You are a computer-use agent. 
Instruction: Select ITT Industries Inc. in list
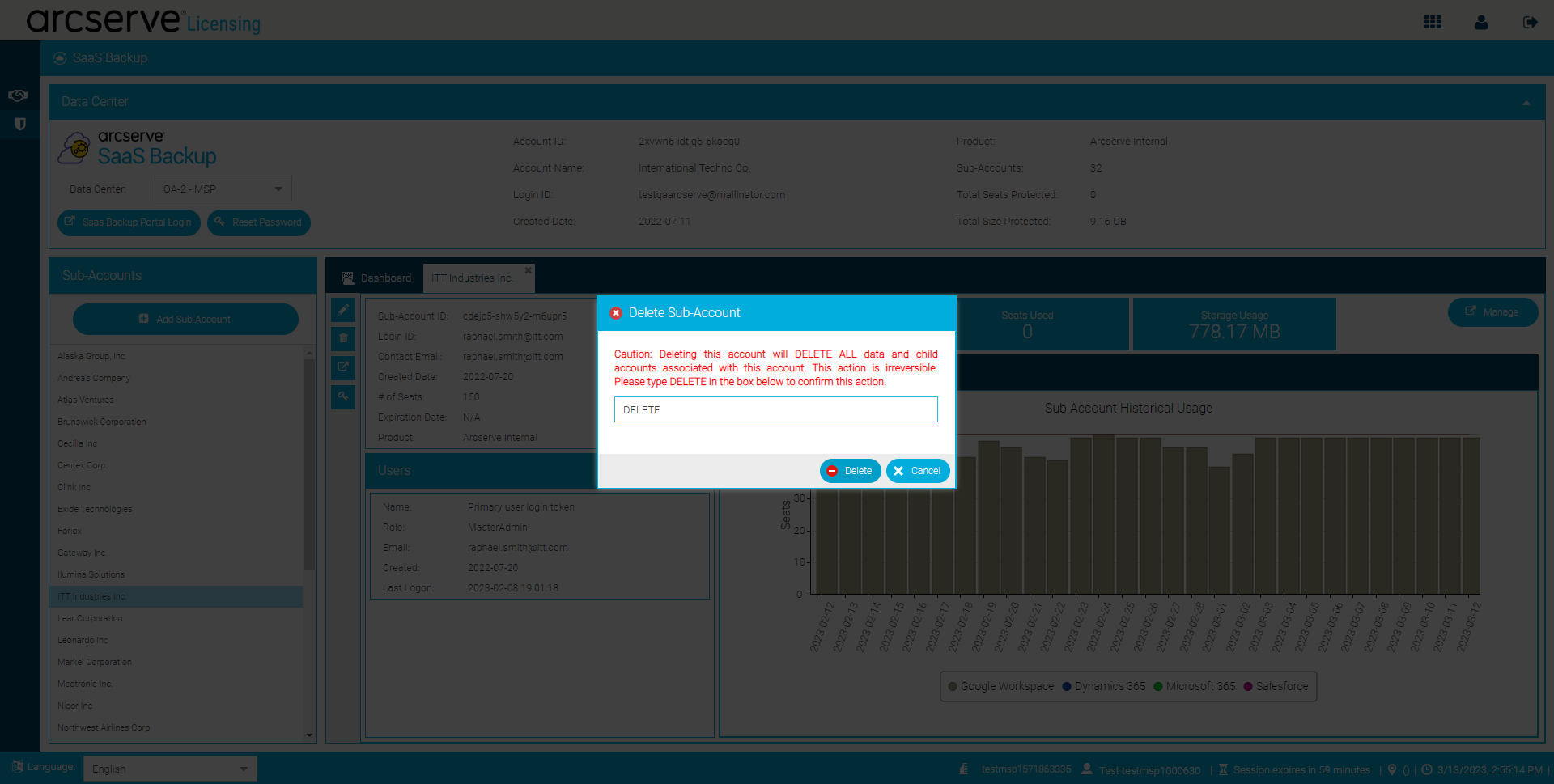click(x=176, y=596)
